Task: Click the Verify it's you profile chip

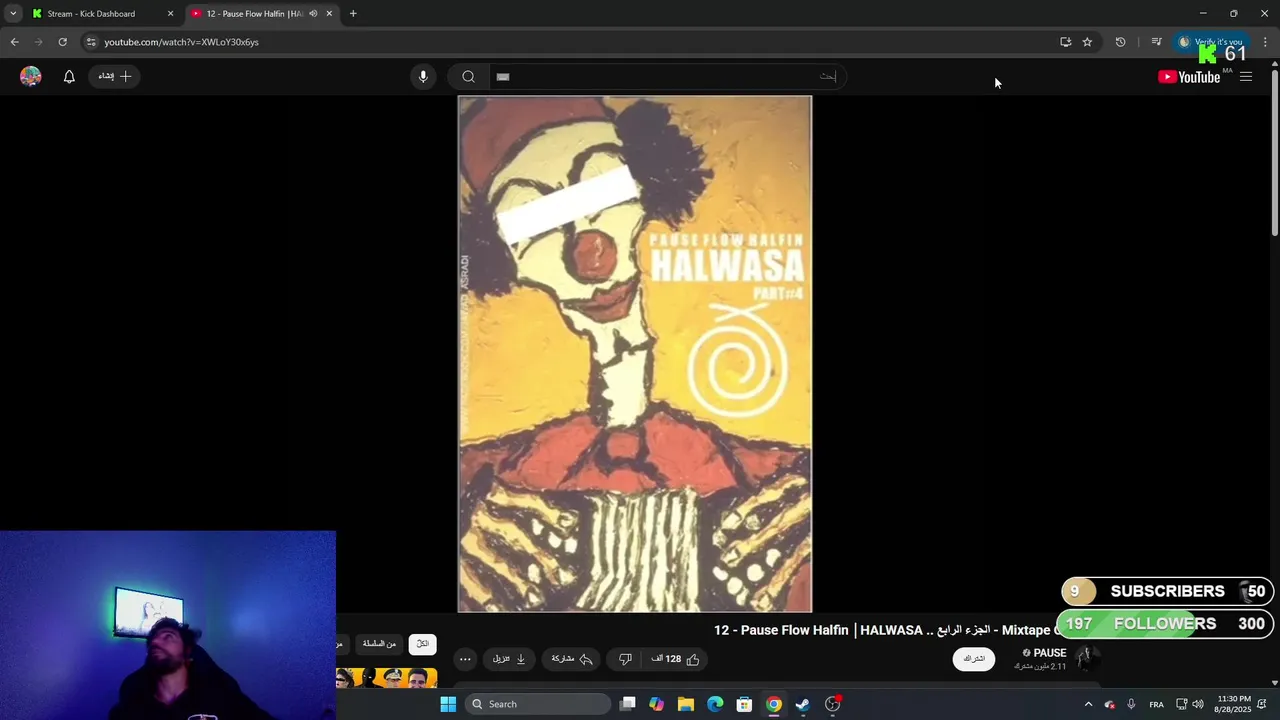Action: tap(1210, 42)
